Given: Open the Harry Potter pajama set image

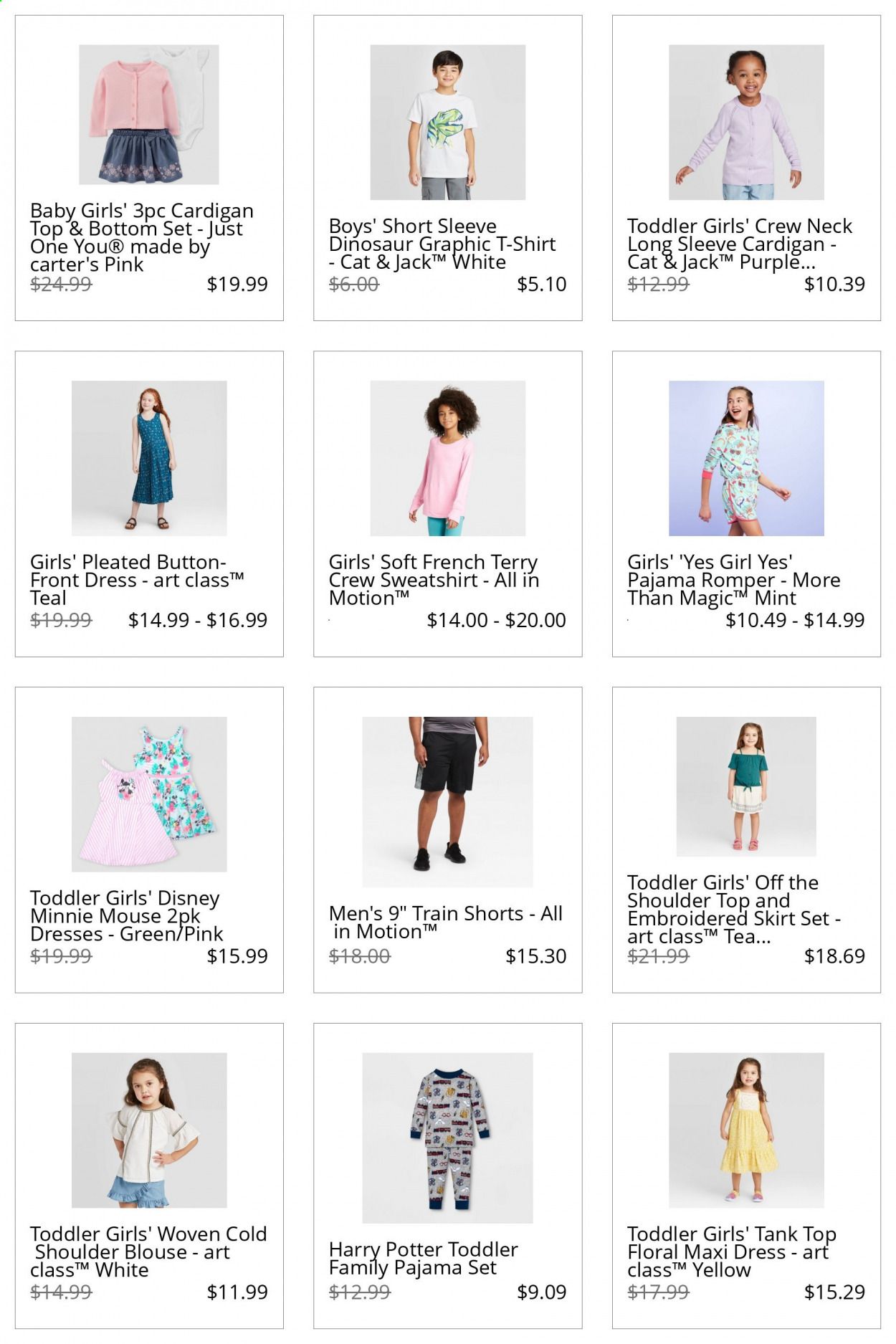Looking at the screenshot, I should (x=447, y=1138).
